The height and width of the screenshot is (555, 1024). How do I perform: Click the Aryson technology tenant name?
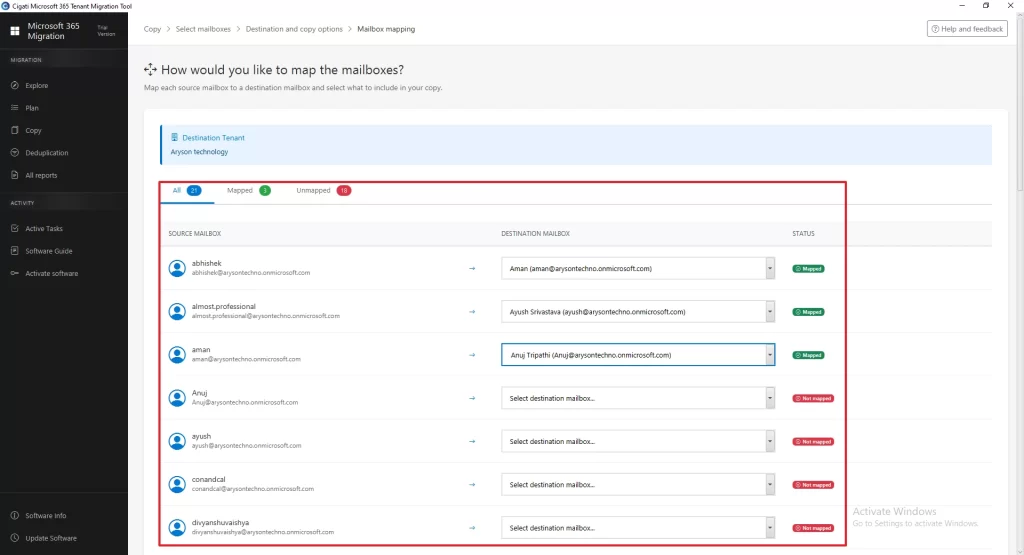pos(199,151)
